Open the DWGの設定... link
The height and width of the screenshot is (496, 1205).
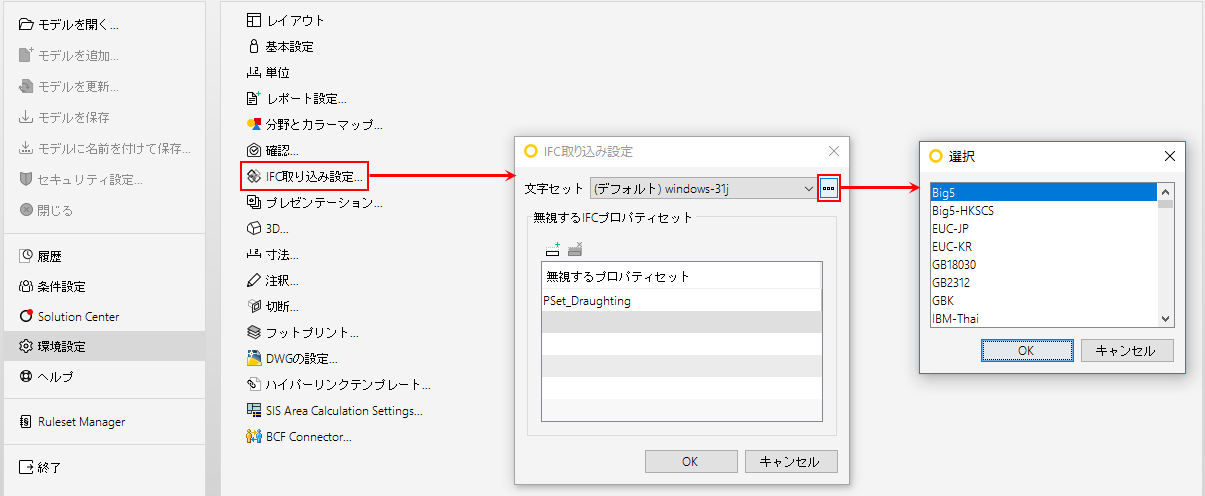(x=301, y=358)
